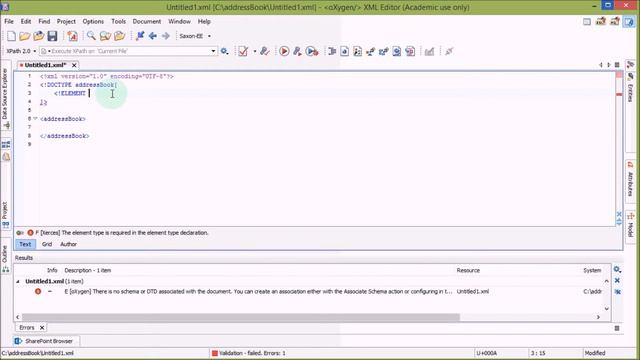Expand the XPath history dropdown arrow
The width and height of the screenshot is (640, 360).
pyautogui.click(x=213, y=51)
